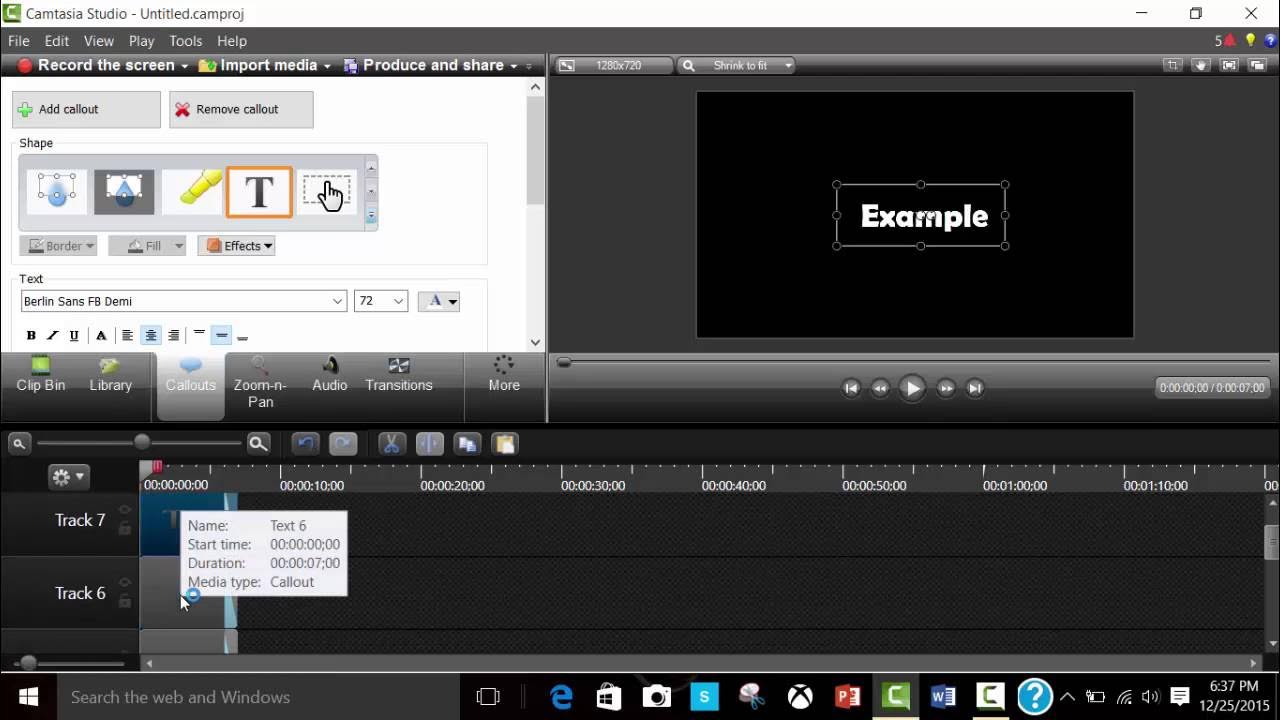The image size is (1280, 720).
Task: Click the Cut tool in timeline toolbar
Action: click(391, 444)
